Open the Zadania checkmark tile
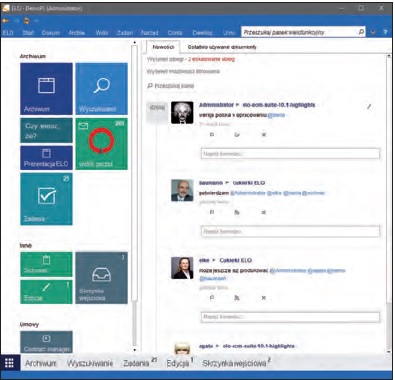395x380 pixels. point(46,199)
